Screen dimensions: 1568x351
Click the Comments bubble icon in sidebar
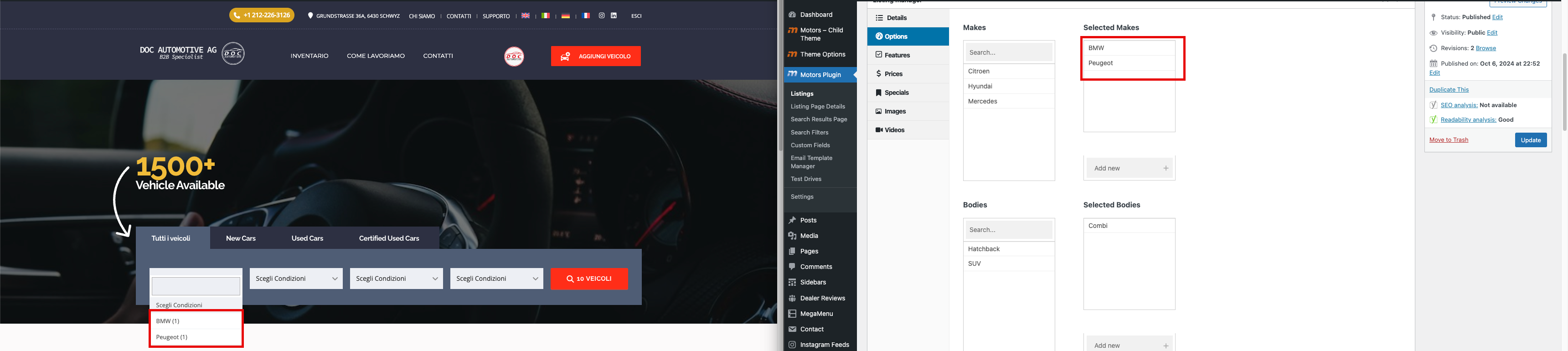793,267
